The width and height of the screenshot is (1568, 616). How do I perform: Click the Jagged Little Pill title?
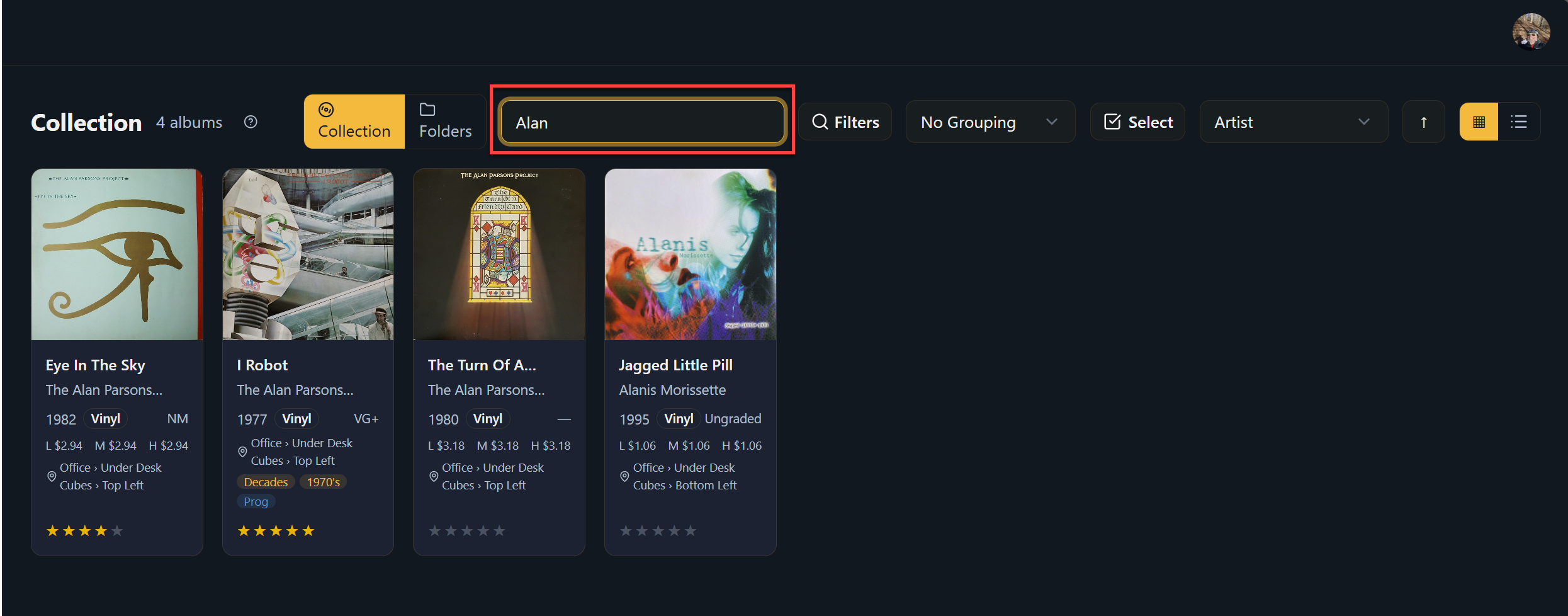676,365
